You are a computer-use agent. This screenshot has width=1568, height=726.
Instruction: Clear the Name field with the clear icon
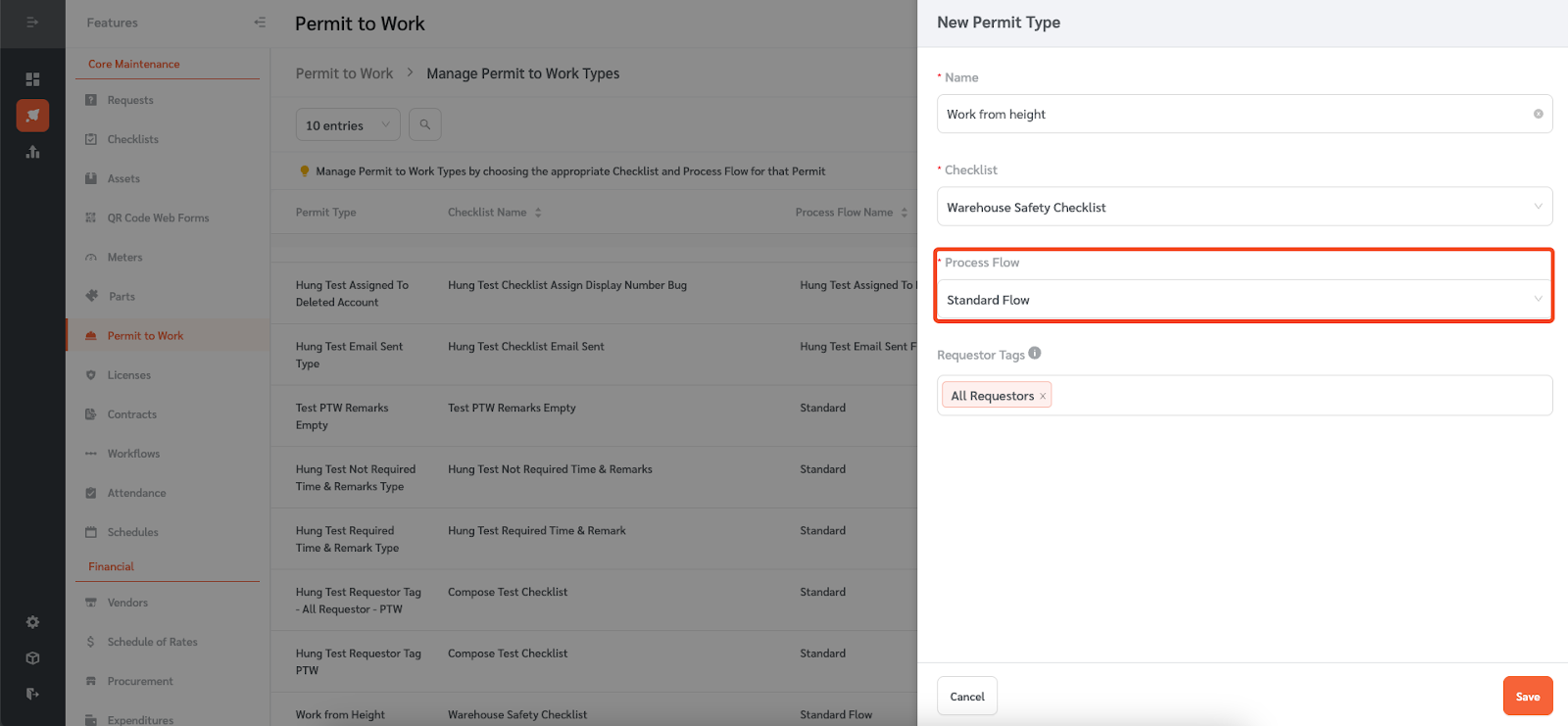tap(1538, 115)
